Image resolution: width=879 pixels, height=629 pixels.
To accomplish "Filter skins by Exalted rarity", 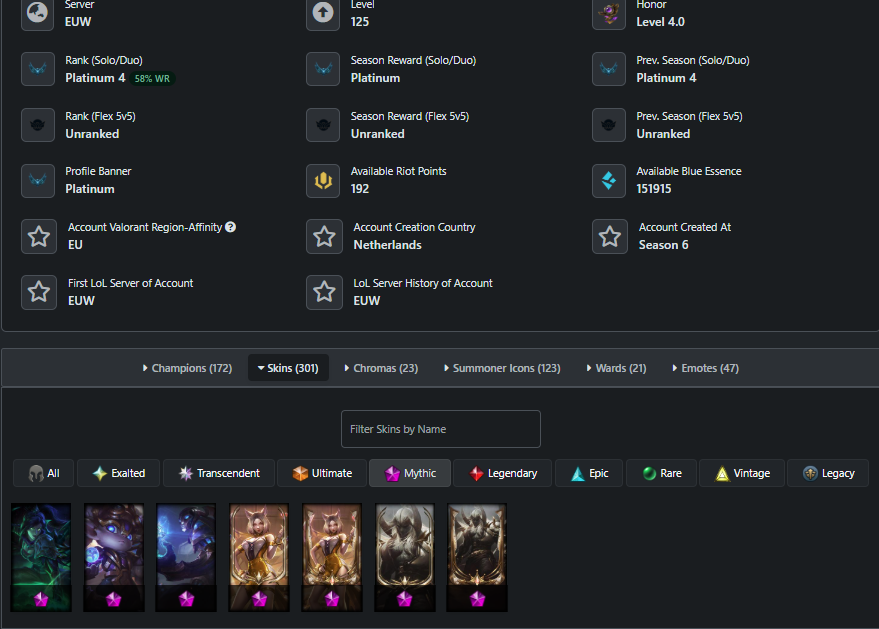I will coord(119,473).
